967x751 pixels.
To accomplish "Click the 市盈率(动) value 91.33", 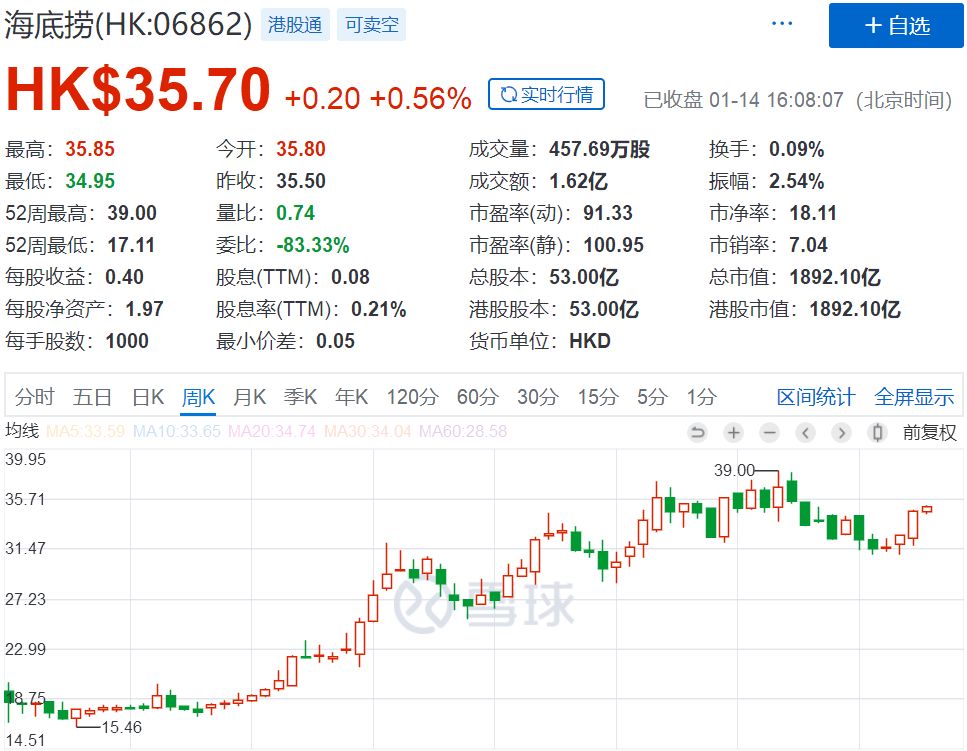I will click(x=607, y=213).
